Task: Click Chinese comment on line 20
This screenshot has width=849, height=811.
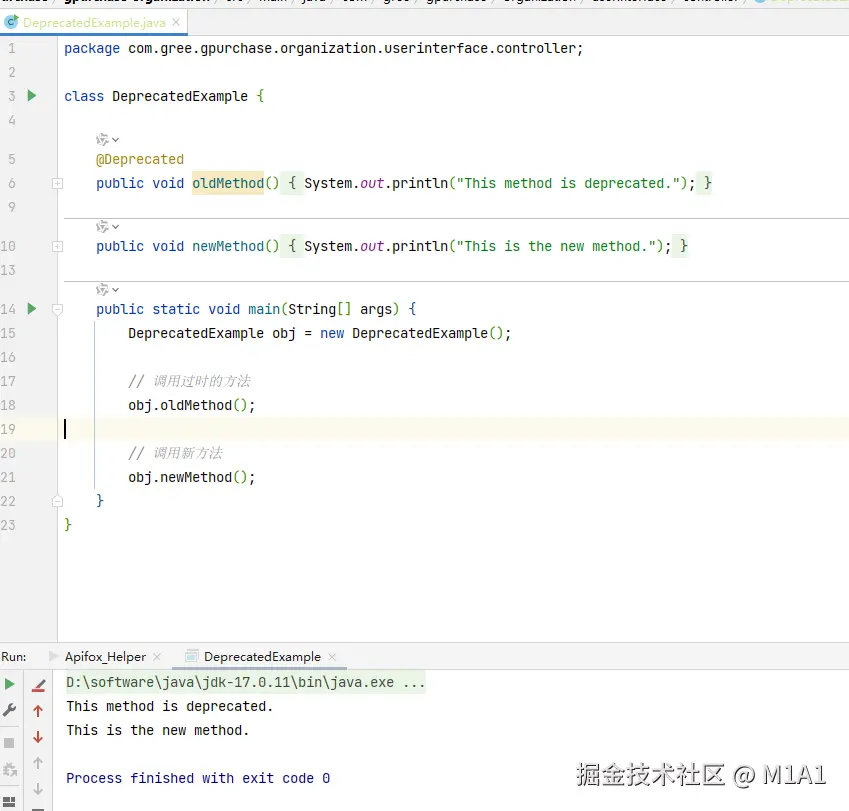Action: click(x=175, y=453)
